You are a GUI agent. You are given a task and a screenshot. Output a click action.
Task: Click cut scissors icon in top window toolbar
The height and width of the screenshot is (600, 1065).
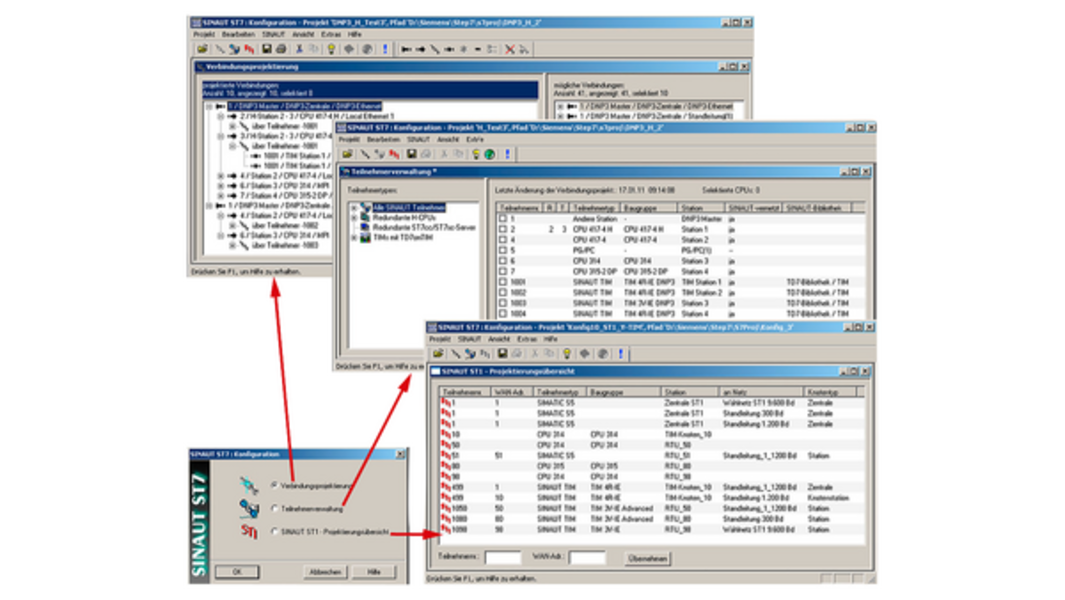299,49
